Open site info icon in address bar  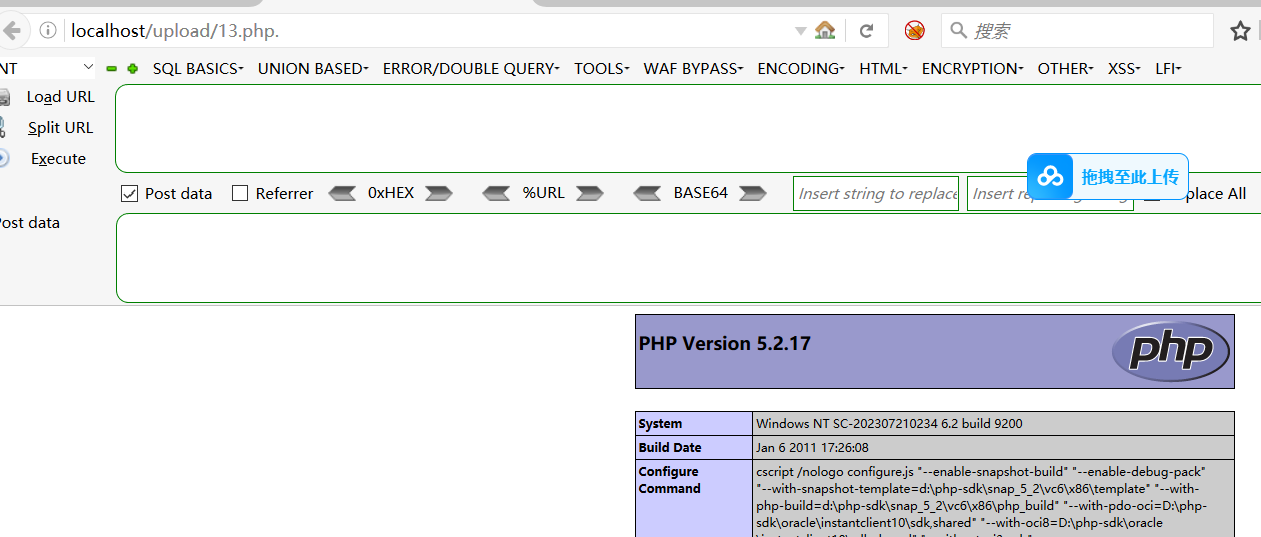click(48, 31)
